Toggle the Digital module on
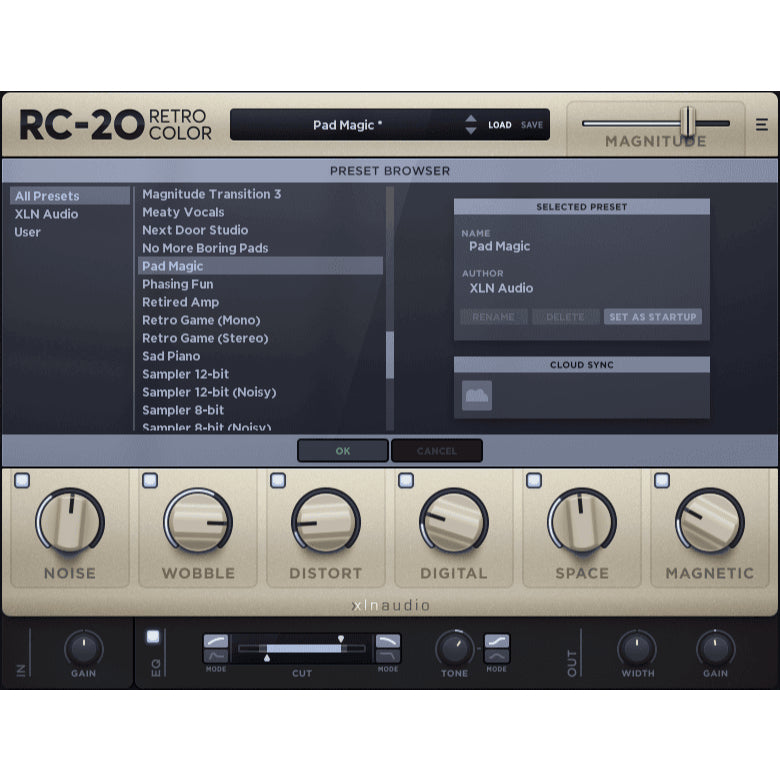Screen dimensions: 780x780 (x=406, y=481)
